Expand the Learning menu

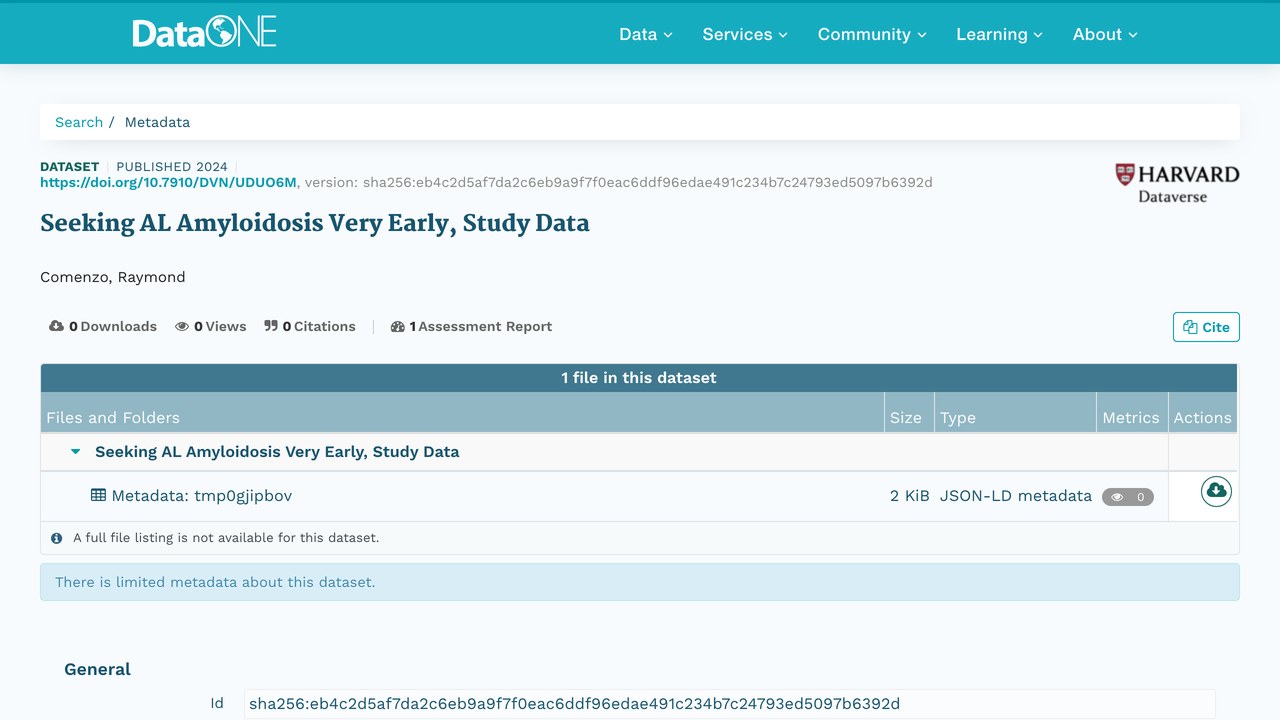(999, 34)
